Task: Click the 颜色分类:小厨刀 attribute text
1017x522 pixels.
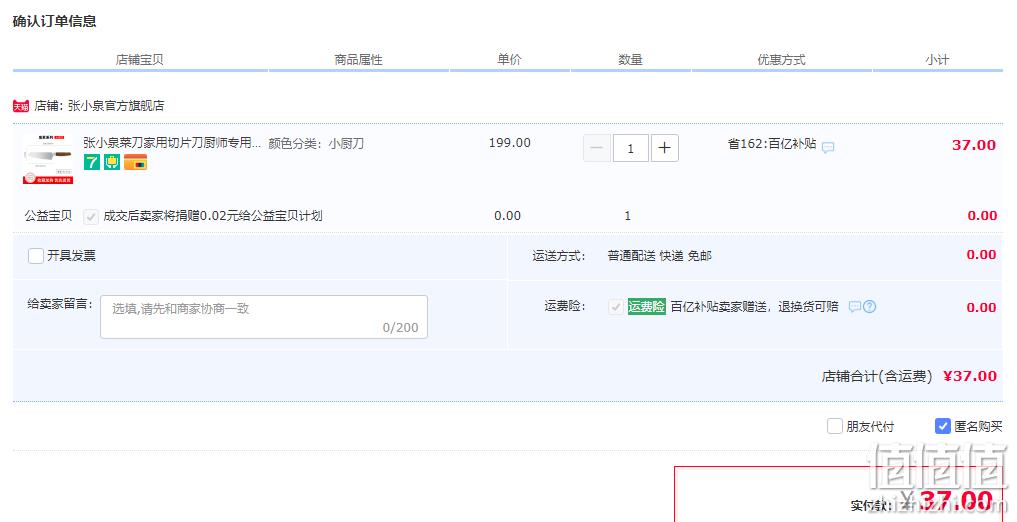Action: coord(316,143)
